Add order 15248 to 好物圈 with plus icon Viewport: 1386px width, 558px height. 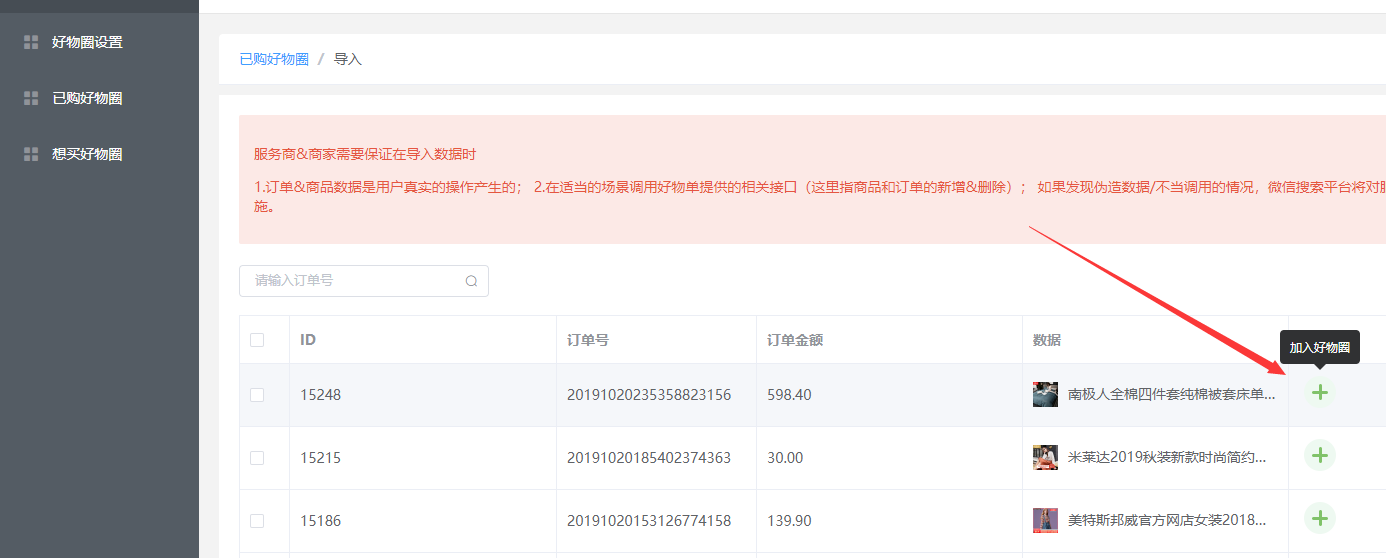click(1320, 392)
